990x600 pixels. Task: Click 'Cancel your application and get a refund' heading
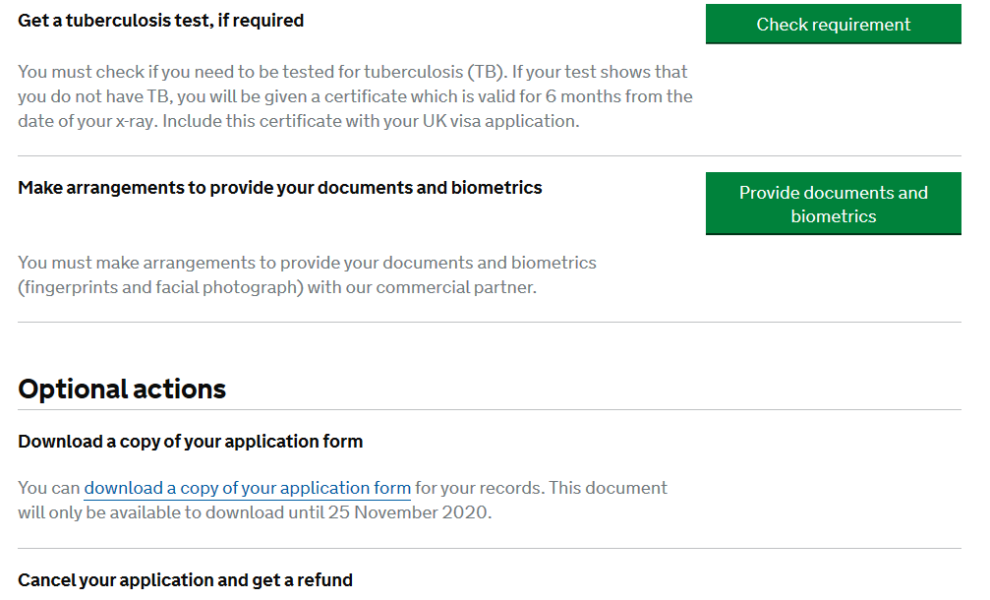tap(185, 580)
